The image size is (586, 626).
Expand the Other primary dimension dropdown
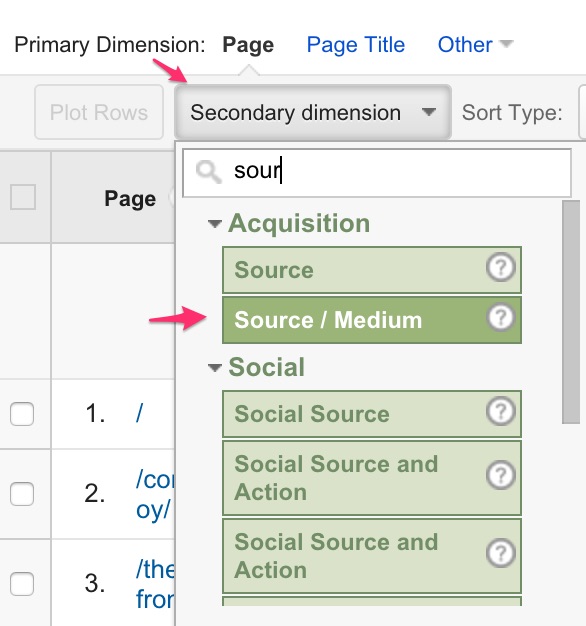[475, 45]
